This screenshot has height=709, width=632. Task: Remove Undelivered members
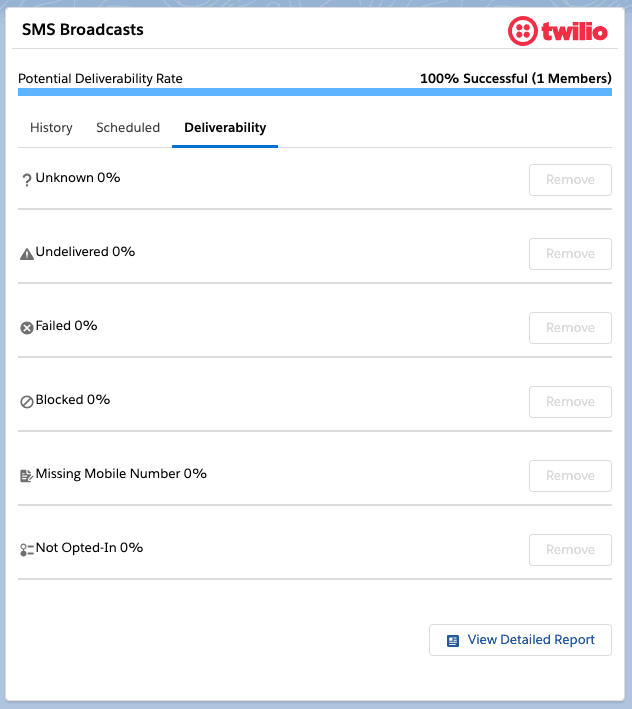(x=570, y=254)
